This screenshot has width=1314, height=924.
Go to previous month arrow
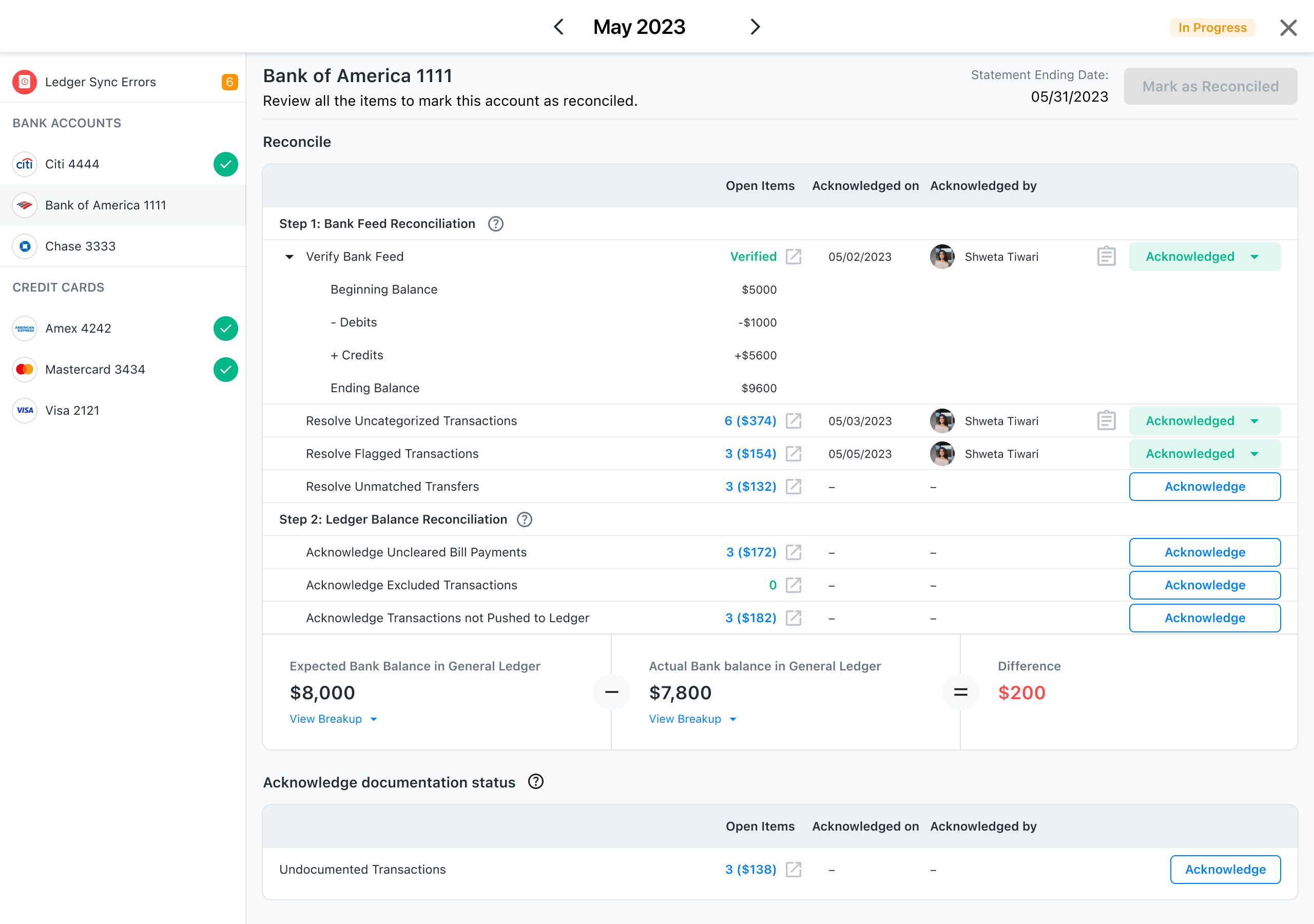click(x=558, y=27)
